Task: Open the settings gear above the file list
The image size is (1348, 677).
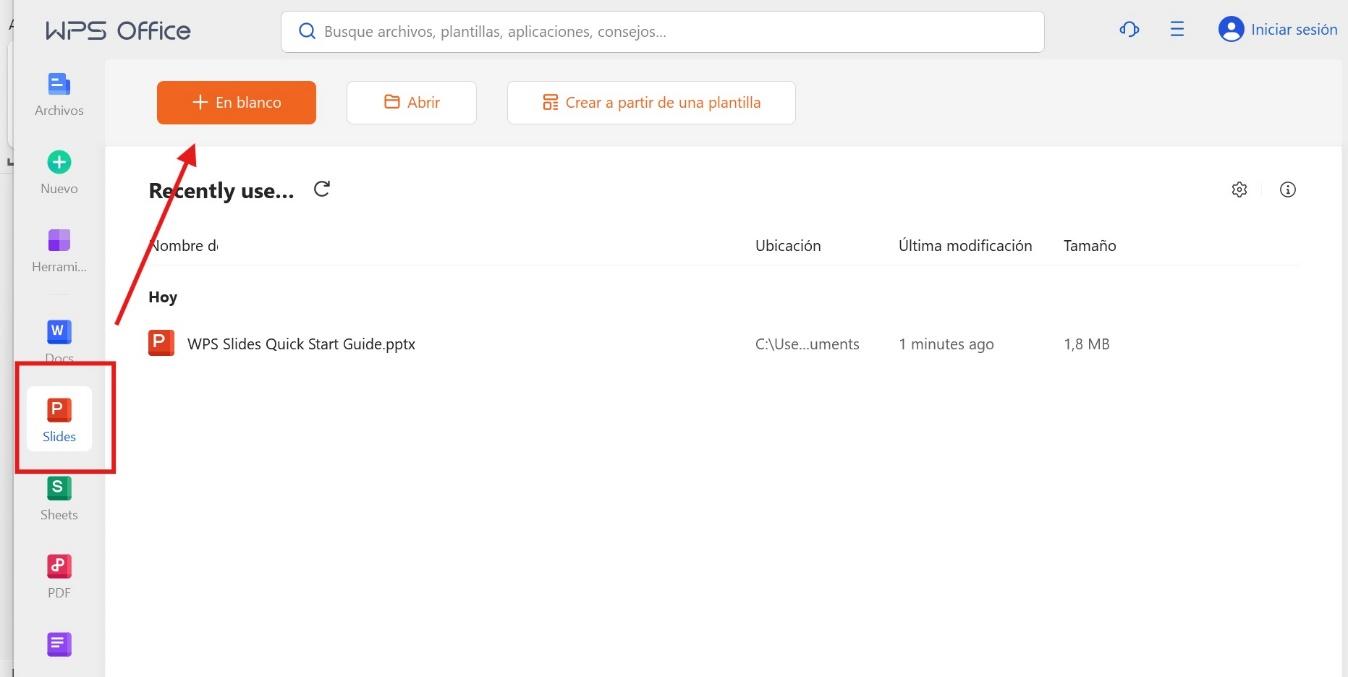Action: pyautogui.click(x=1239, y=189)
